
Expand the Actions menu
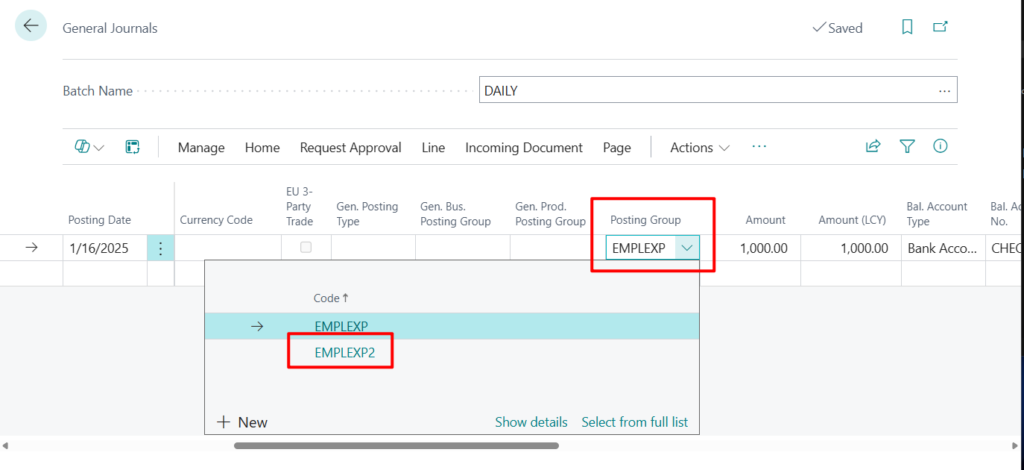click(699, 147)
